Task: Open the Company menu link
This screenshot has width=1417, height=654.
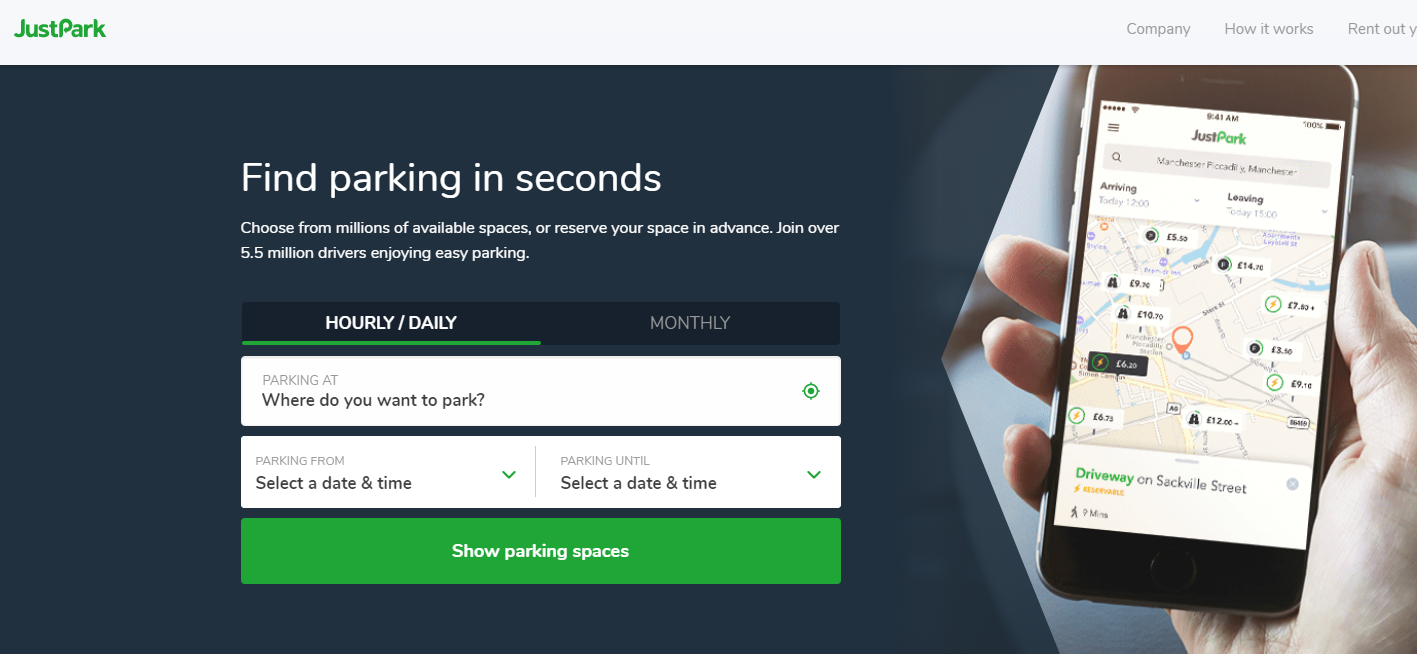Action: [x=1158, y=29]
